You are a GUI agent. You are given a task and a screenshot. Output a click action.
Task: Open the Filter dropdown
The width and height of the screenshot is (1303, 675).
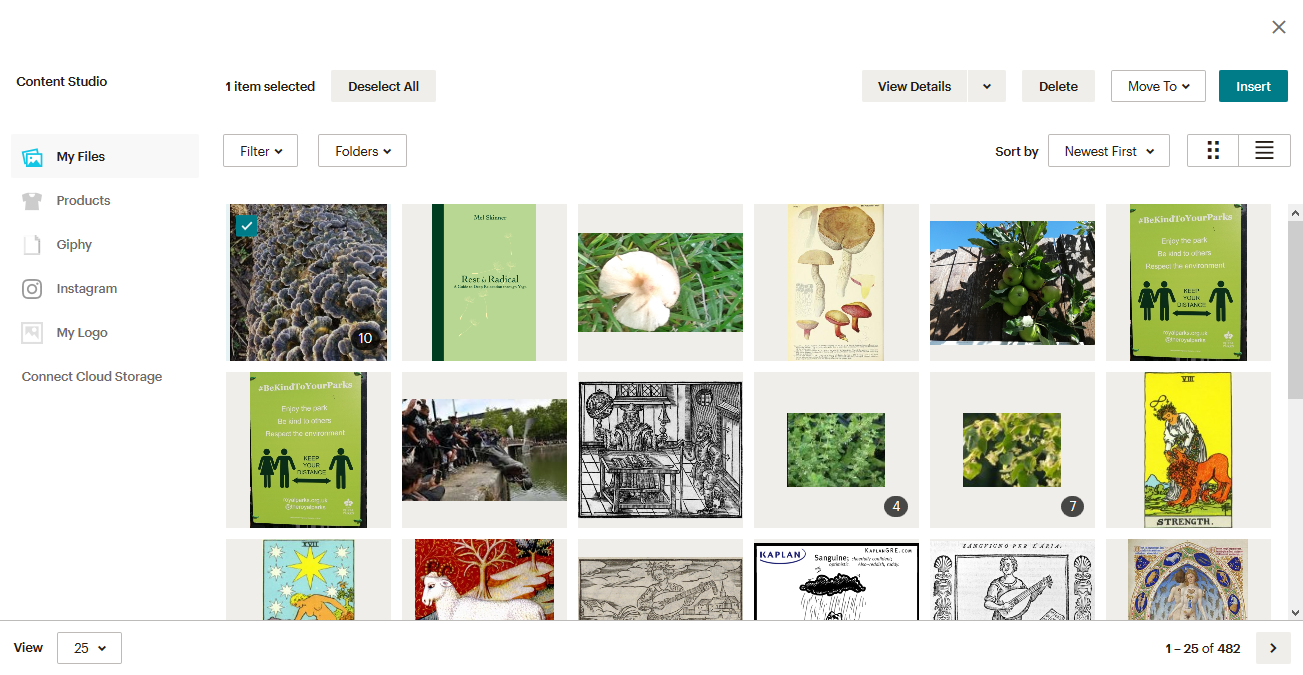coord(260,151)
